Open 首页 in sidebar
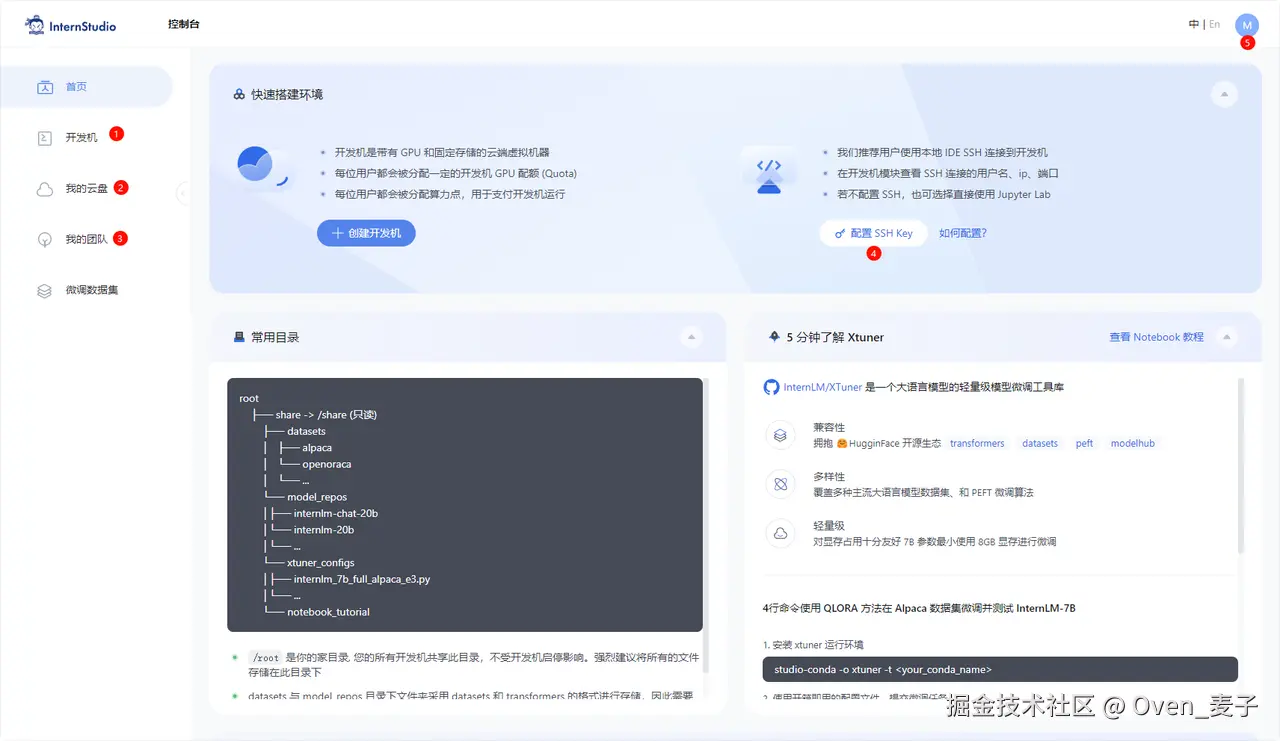The image size is (1280, 741). tap(87, 87)
